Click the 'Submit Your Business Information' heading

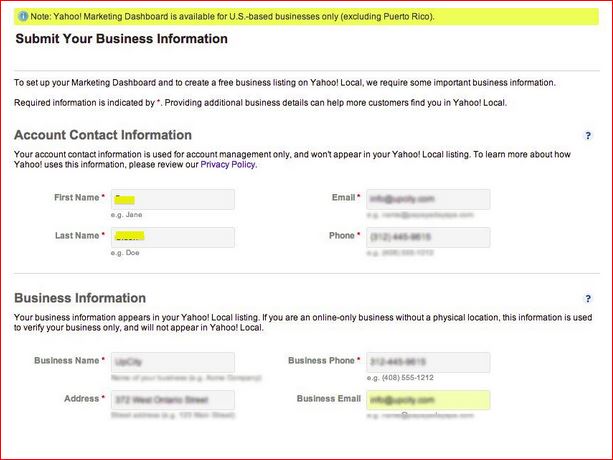pyautogui.click(x=122, y=39)
